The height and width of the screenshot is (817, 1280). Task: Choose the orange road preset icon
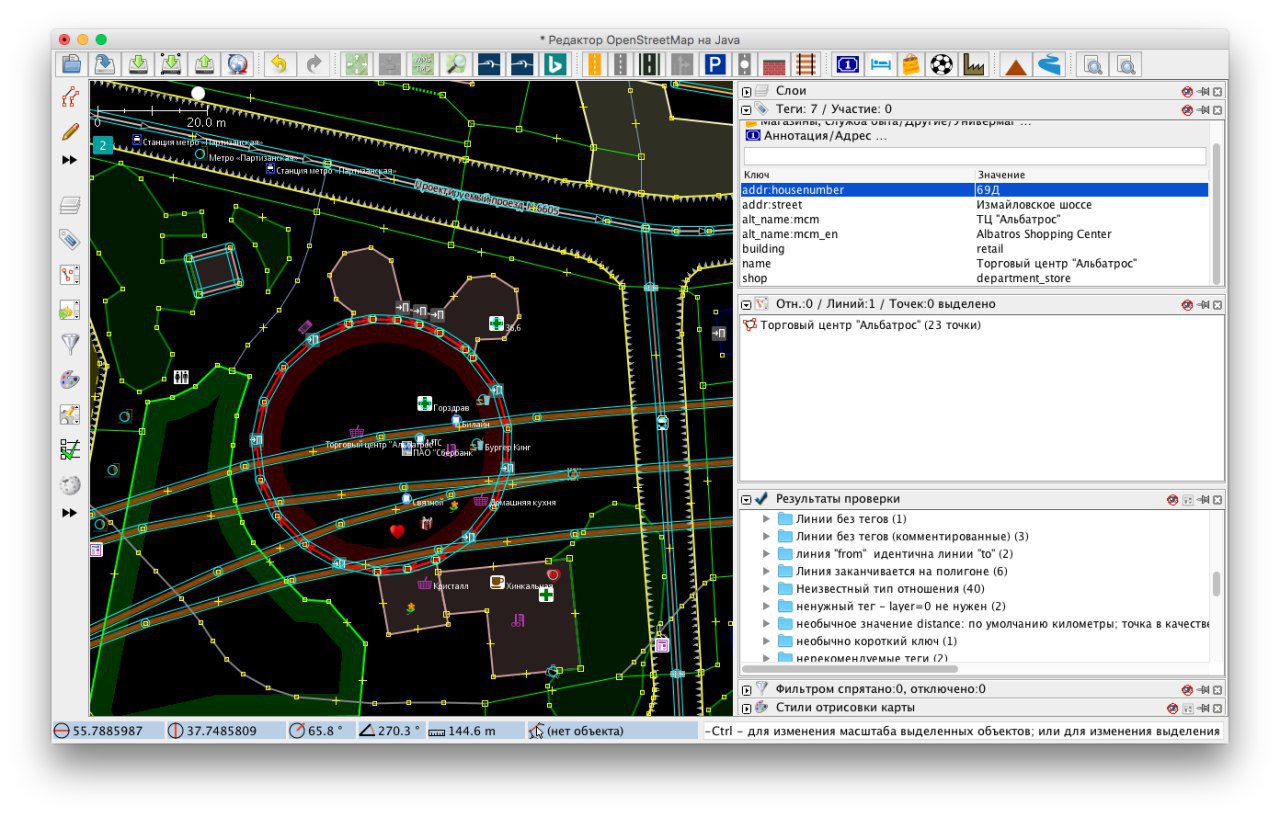click(594, 64)
